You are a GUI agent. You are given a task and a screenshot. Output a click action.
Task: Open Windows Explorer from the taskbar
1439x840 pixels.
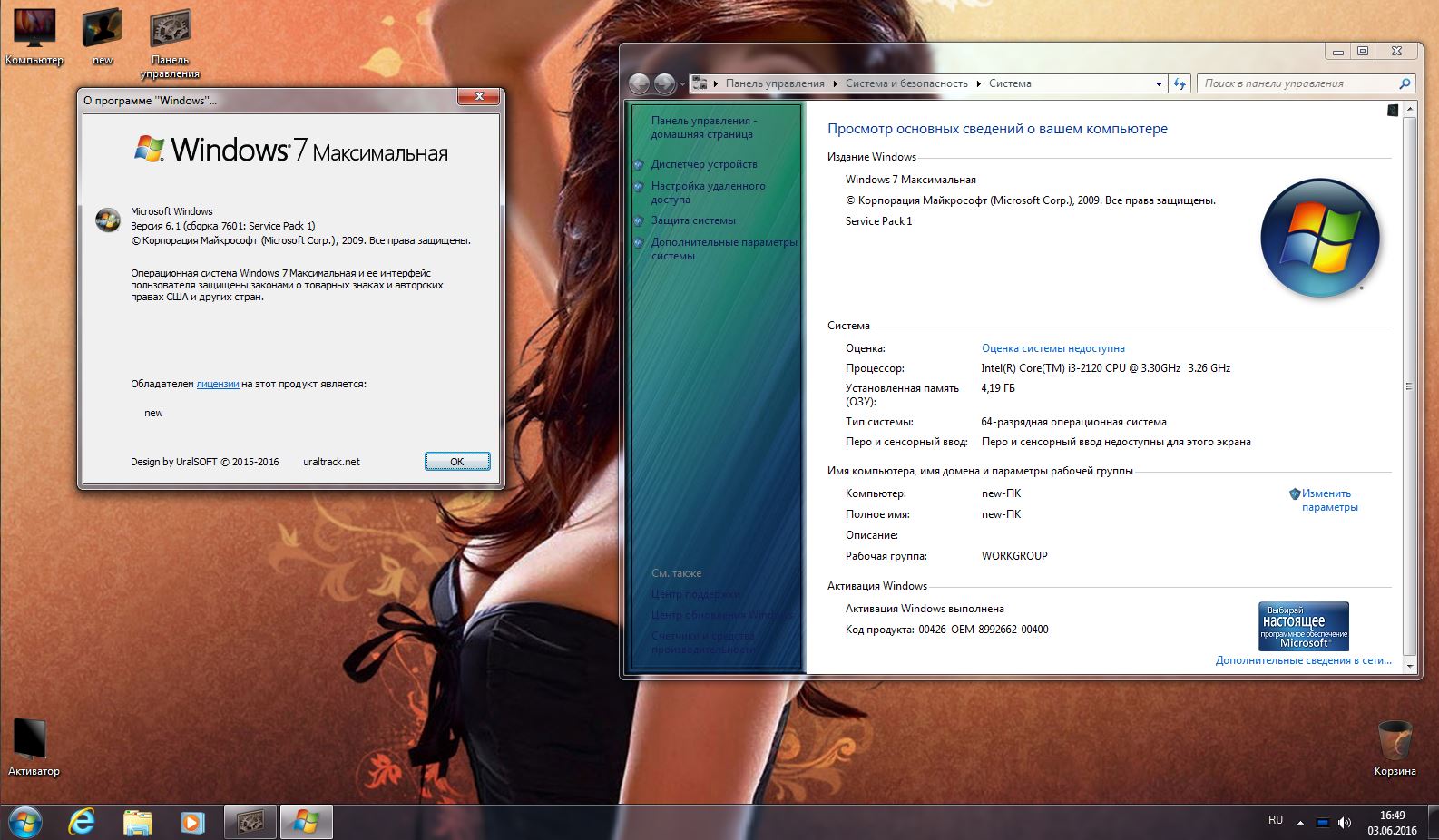(137, 822)
